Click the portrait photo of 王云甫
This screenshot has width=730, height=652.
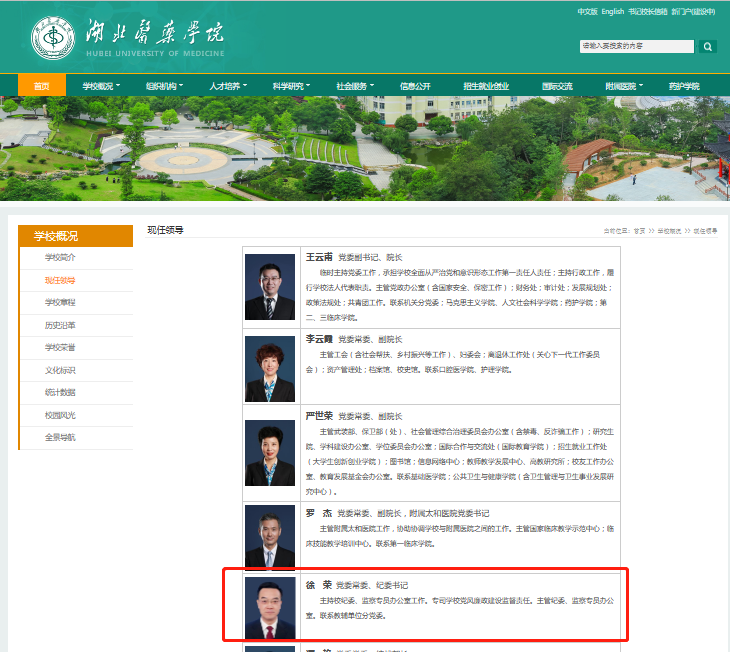pyautogui.click(x=270, y=287)
